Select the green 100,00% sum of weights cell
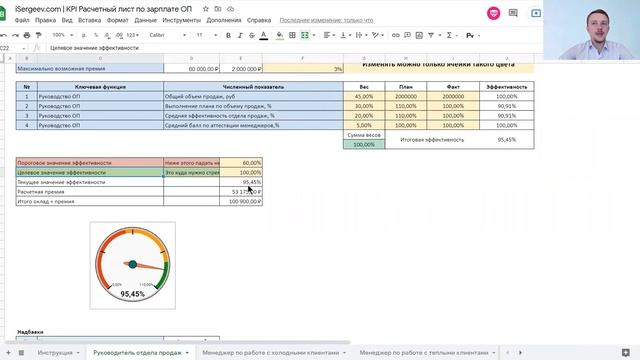The image size is (640, 360). tap(364, 144)
